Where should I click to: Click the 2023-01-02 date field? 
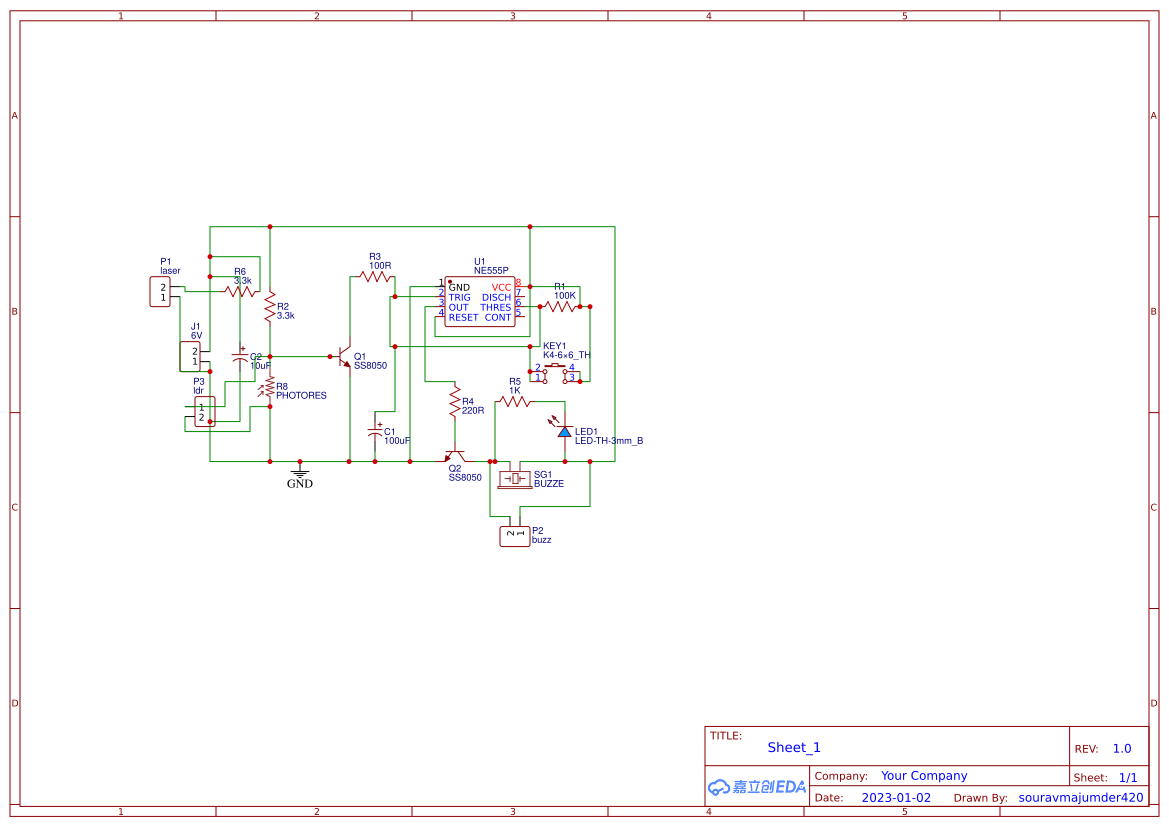[897, 797]
